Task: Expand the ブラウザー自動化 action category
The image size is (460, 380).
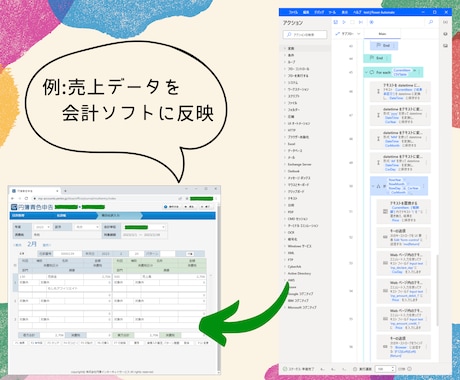Action: tap(285, 137)
